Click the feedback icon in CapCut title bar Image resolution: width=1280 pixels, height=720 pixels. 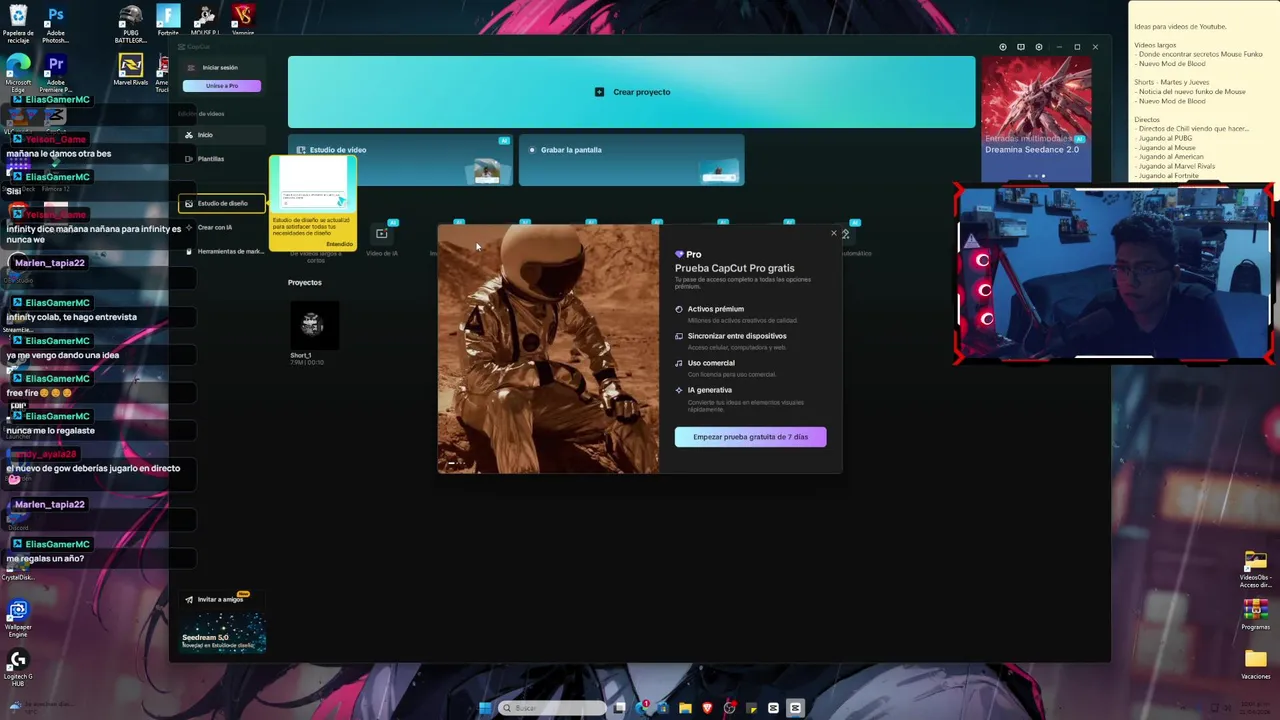pos(1020,47)
